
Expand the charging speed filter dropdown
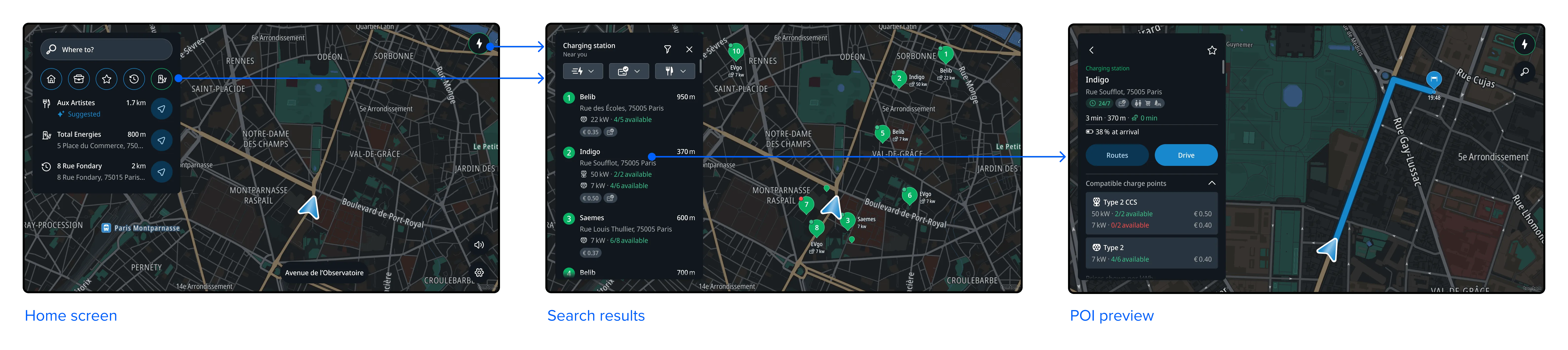pyautogui.click(x=583, y=71)
